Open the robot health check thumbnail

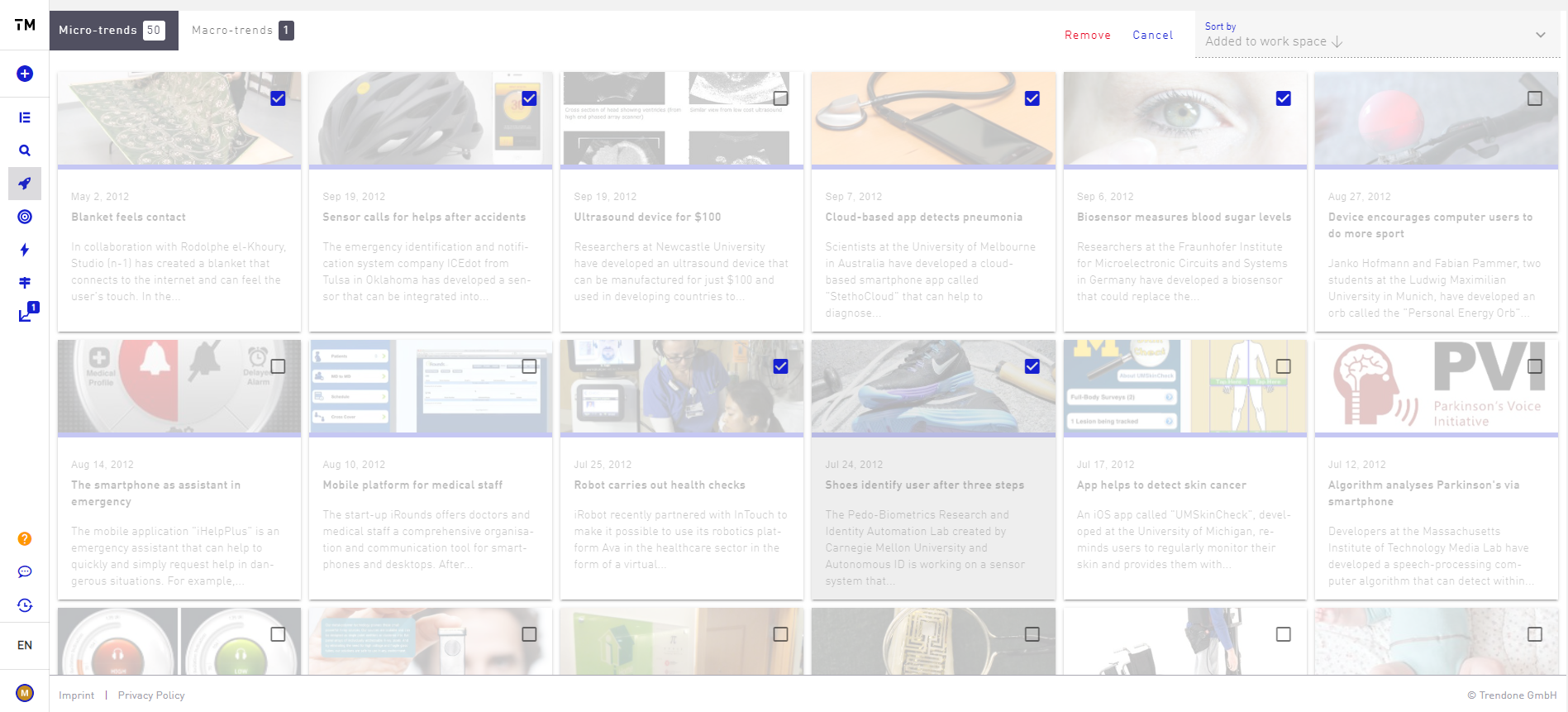pos(682,386)
